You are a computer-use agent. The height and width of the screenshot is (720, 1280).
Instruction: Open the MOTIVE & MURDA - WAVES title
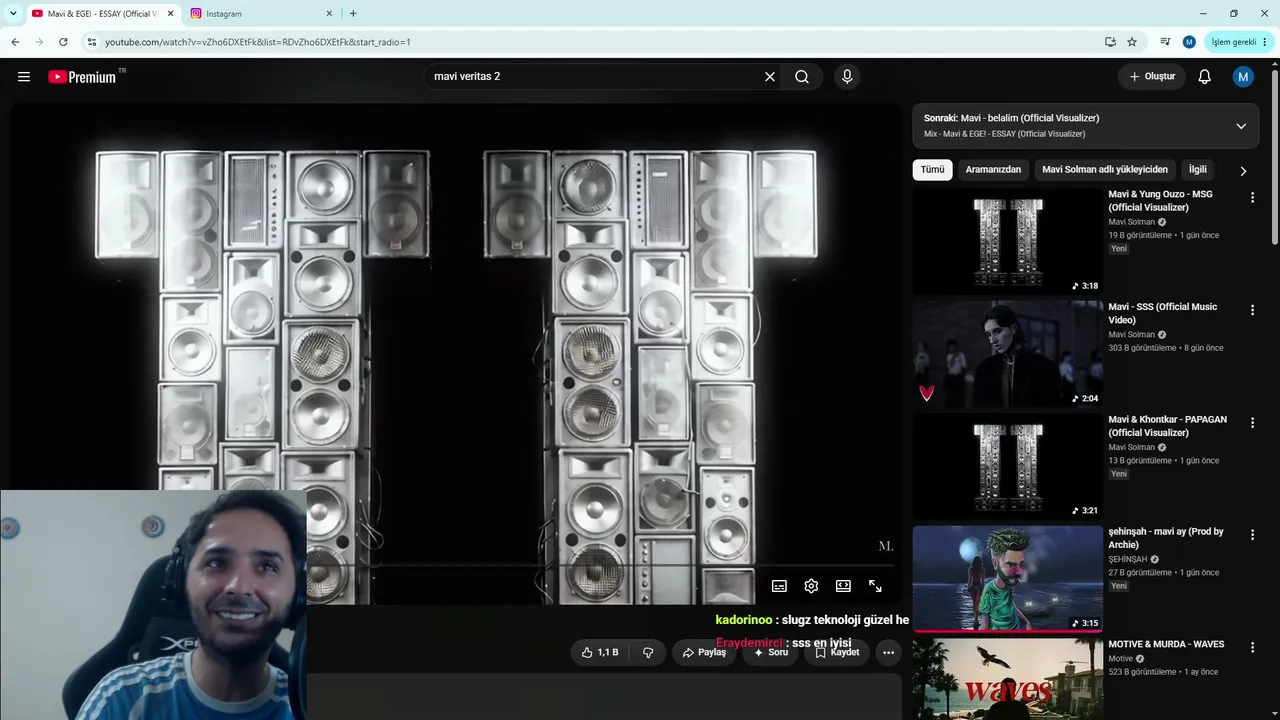click(1166, 645)
